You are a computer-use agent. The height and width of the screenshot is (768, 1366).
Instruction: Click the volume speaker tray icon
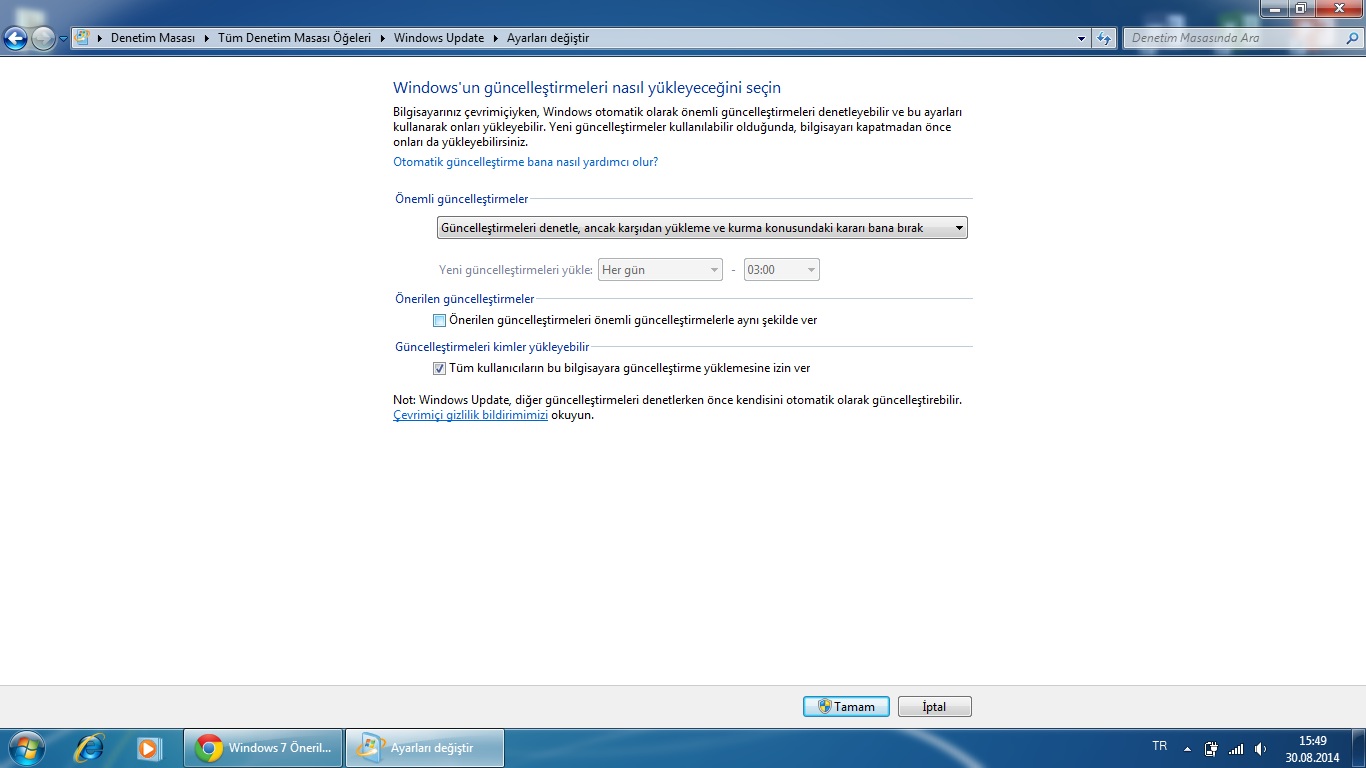click(x=1260, y=748)
